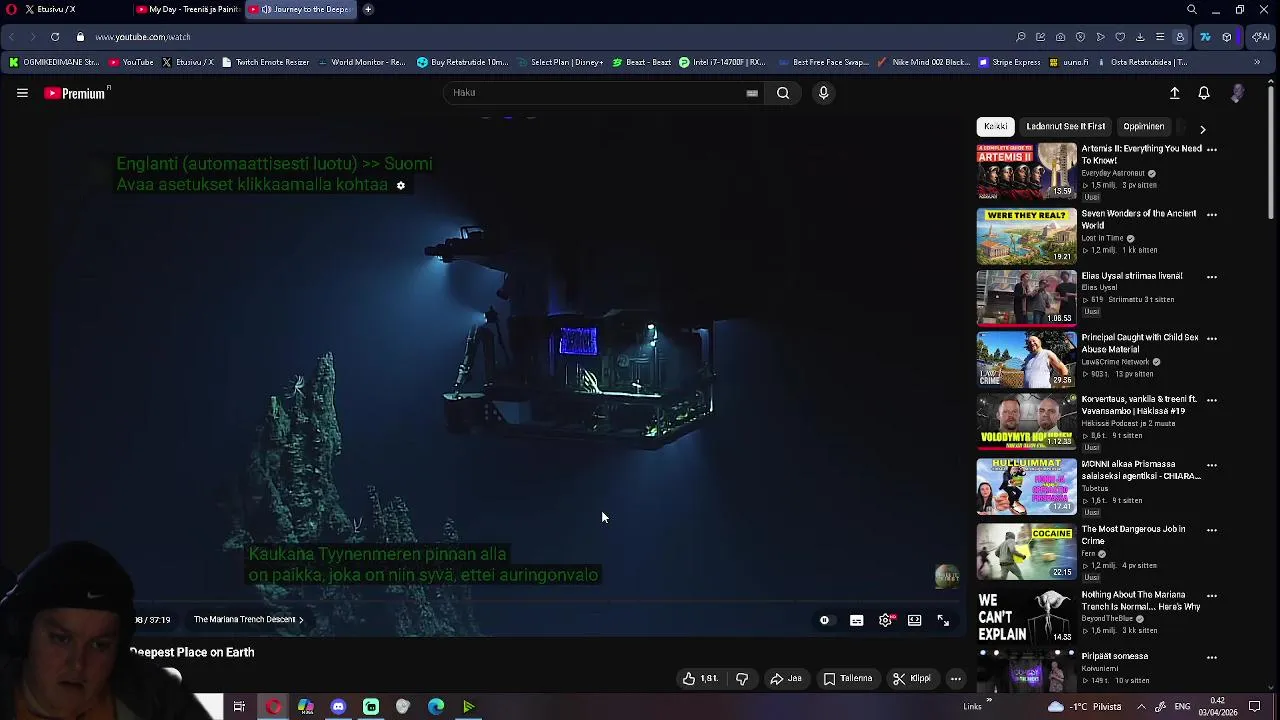Open the YouTube hamburger guide menu

[x=22, y=93]
